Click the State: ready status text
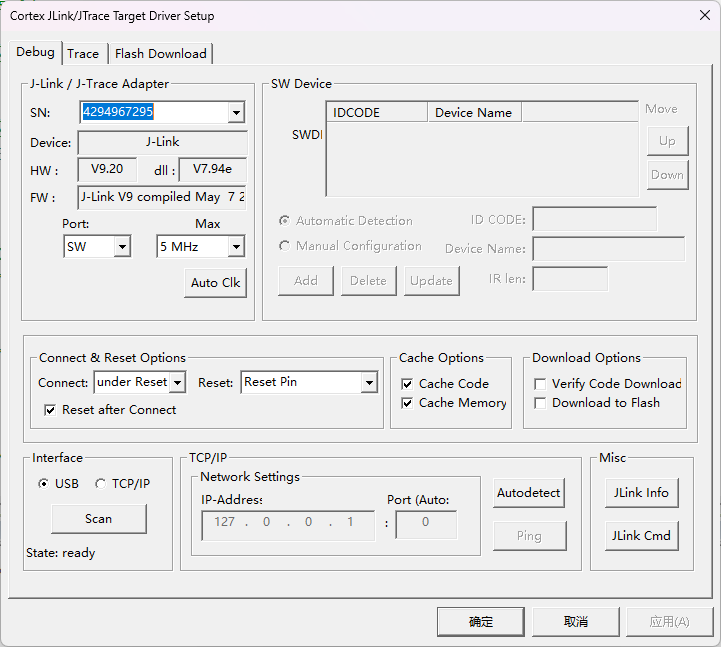 click(61, 553)
